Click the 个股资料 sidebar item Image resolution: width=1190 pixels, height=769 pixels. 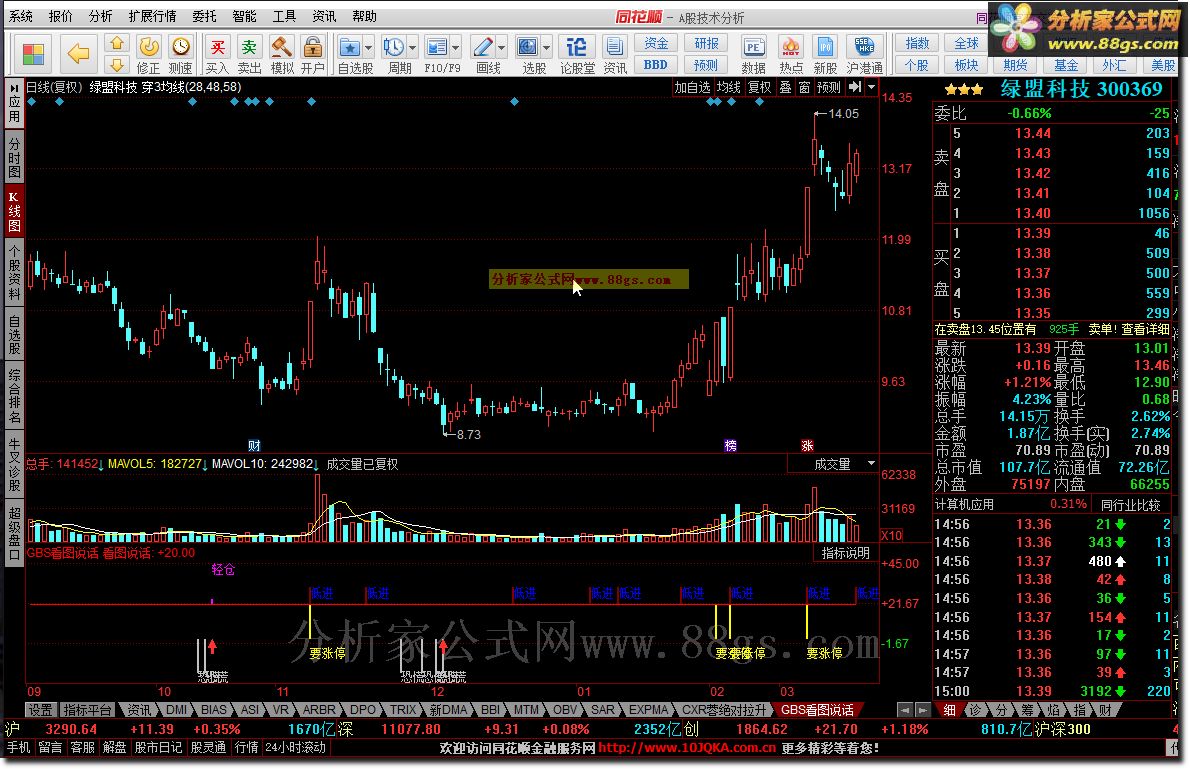pos(14,271)
